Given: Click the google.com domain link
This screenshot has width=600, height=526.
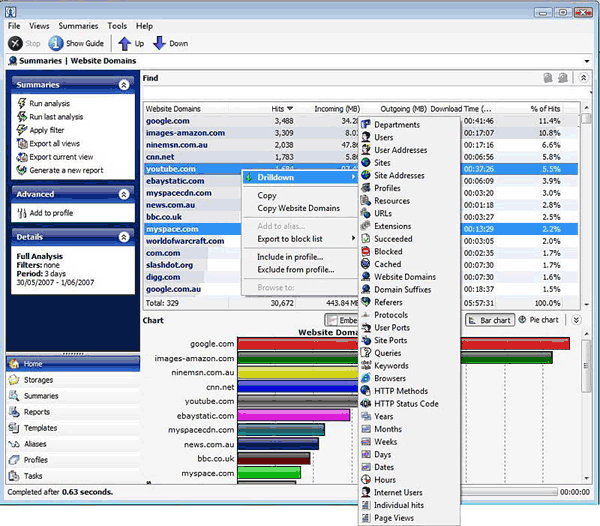Looking at the screenshot, I should click(x=168, y=121).
